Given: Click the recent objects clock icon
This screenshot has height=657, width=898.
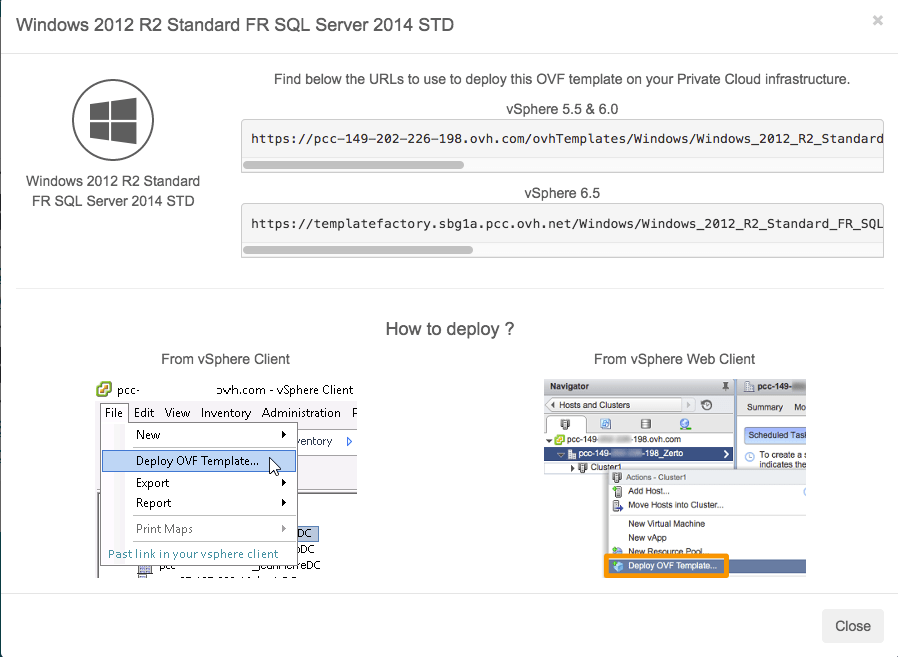Looking at the screenshot, I should coord(706,405).
